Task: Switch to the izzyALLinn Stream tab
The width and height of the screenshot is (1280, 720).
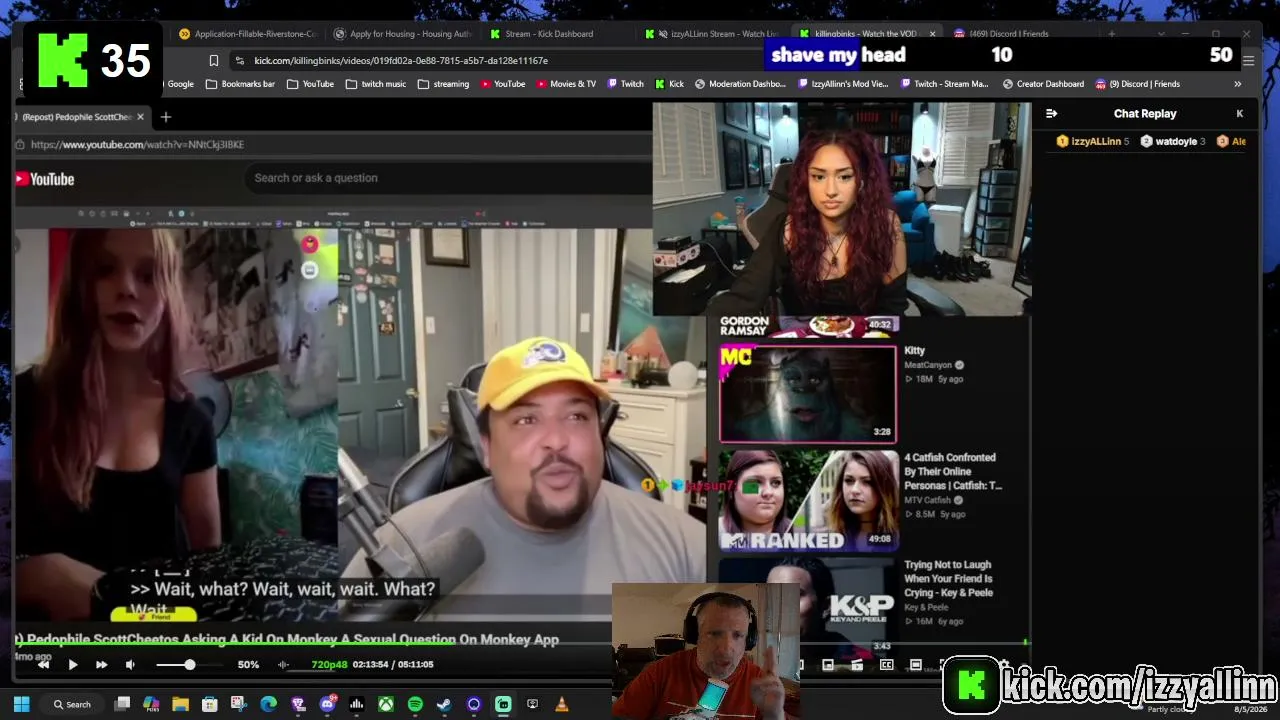Action: pos(712,34)
